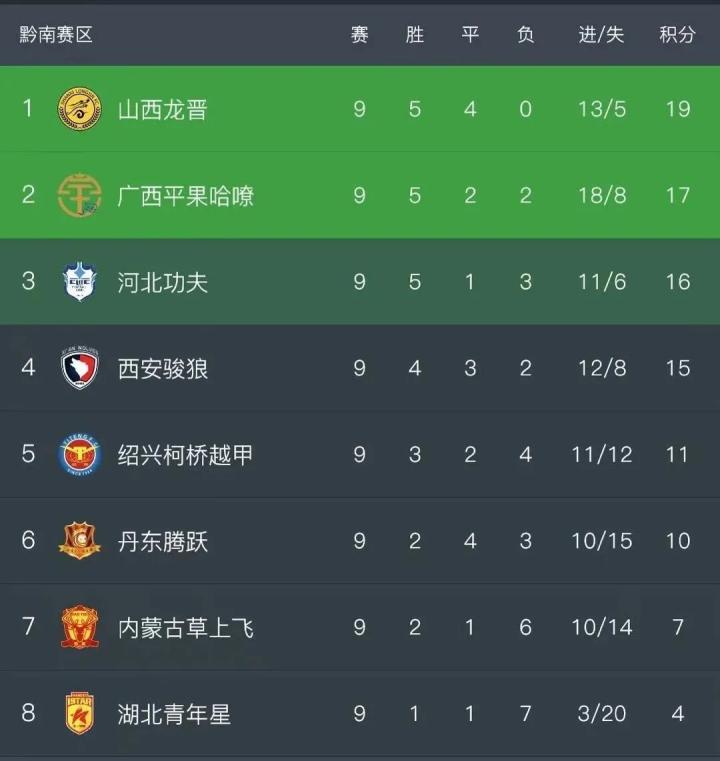Sort by the 积分 column header
Screen dimensions: 720x761
click(x=677, y=35)
